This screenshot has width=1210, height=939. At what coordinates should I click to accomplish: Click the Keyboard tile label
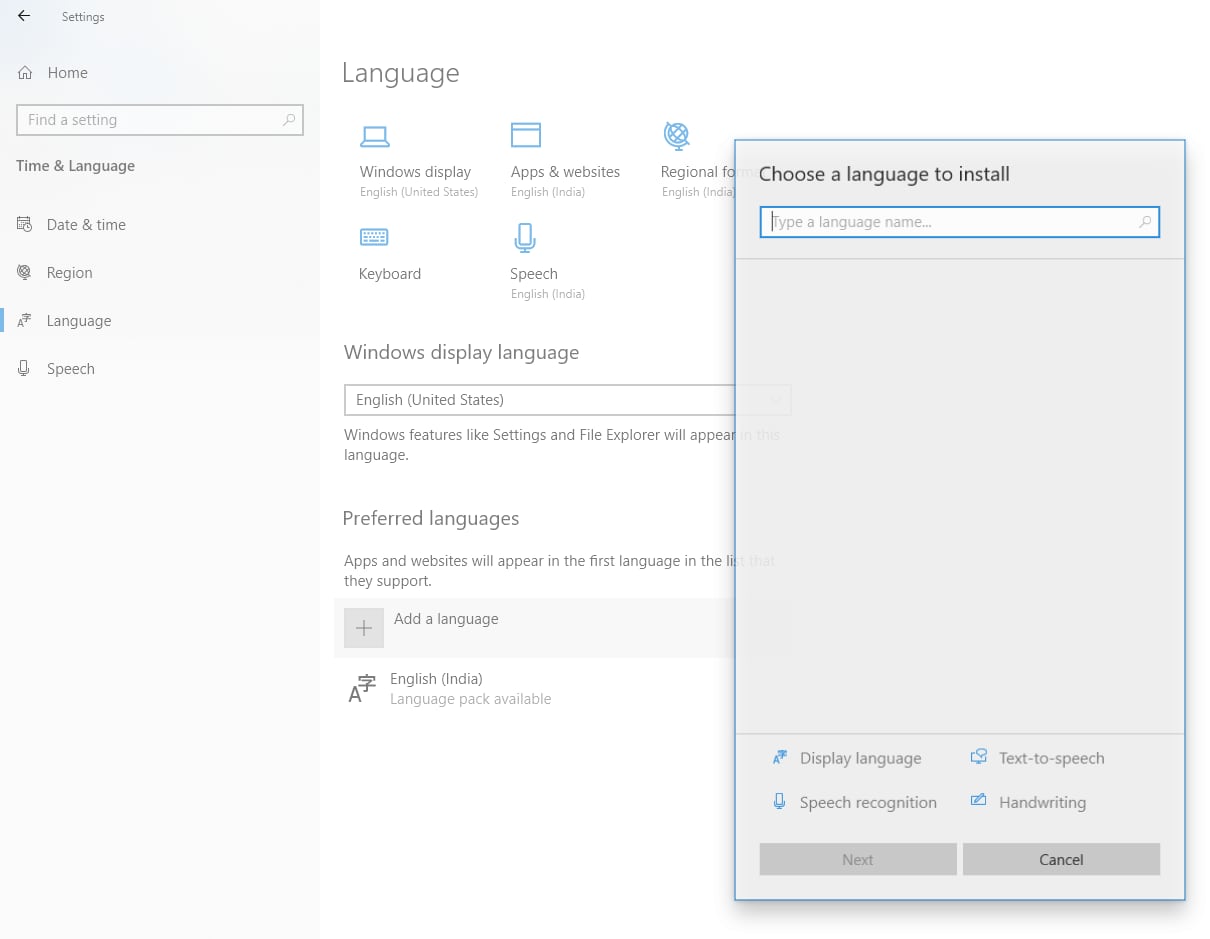pos(390,274)
